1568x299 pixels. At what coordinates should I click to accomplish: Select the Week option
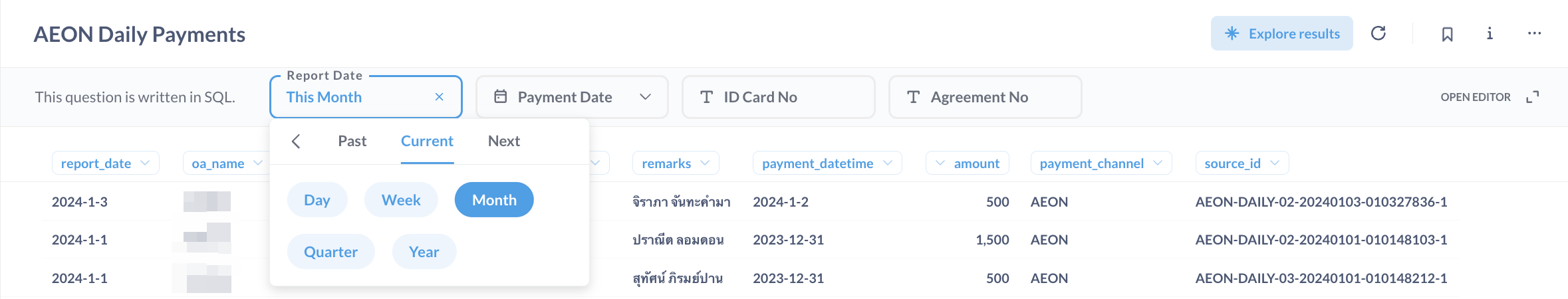point(401,200)
